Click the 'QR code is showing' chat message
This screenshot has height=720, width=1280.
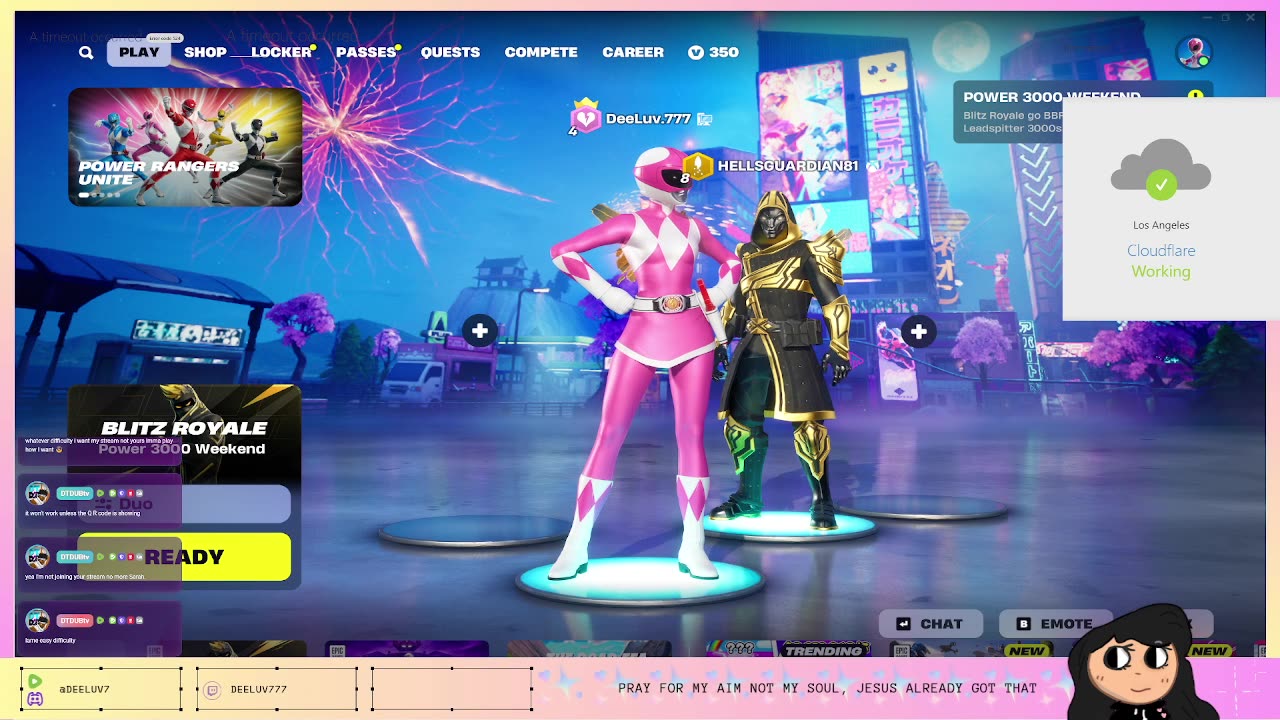click(x=83, y=513)
